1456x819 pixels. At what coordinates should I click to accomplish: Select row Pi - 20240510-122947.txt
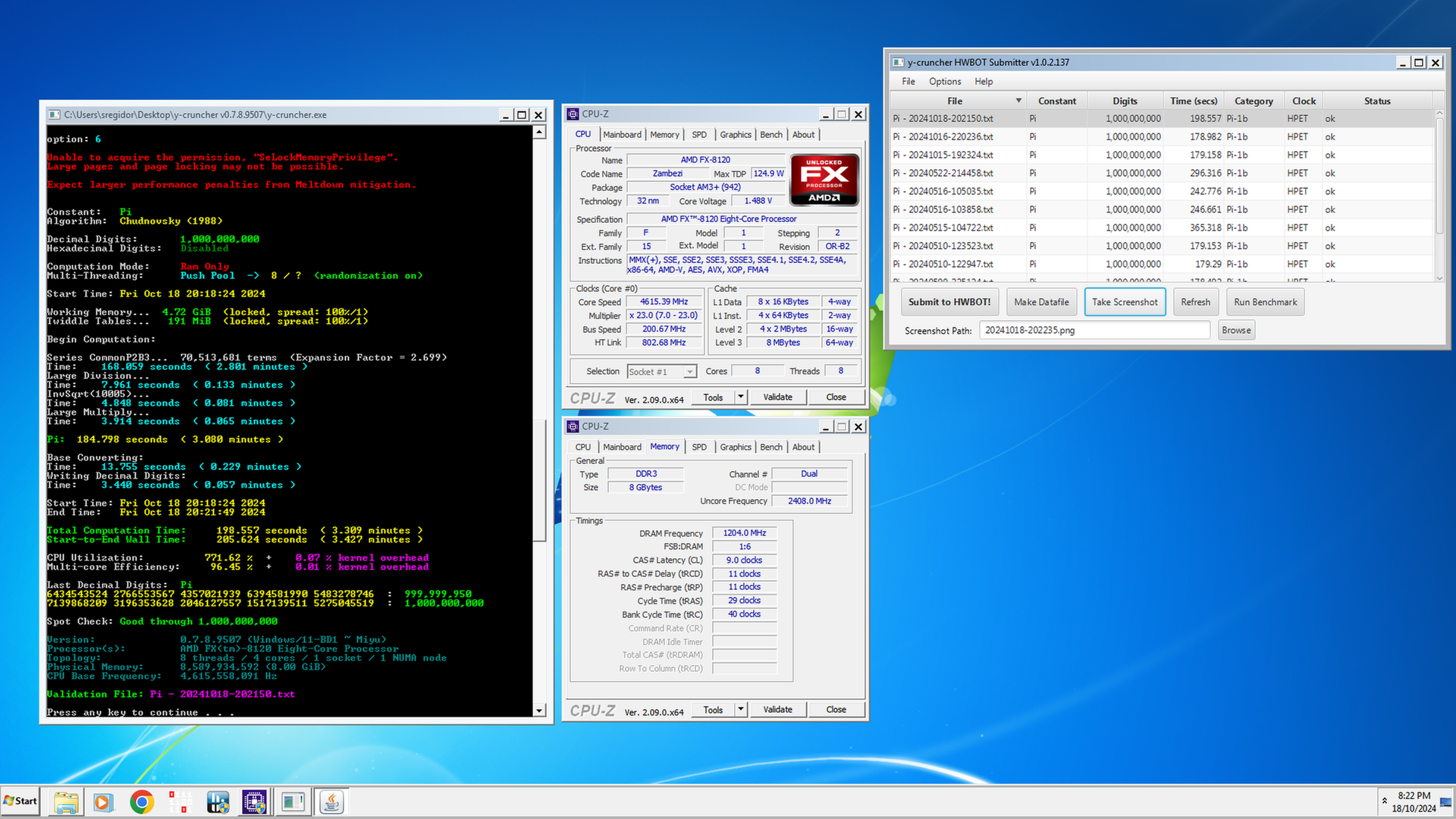click(x=1162, y=264)
